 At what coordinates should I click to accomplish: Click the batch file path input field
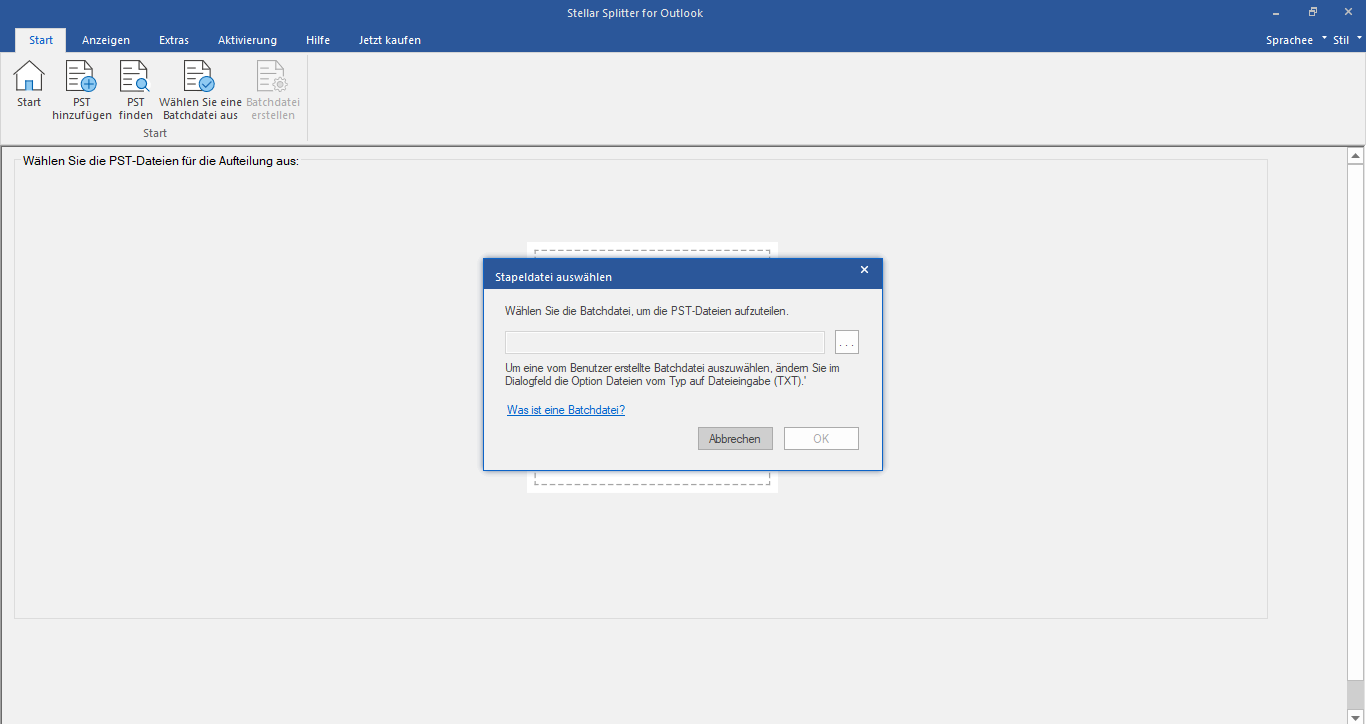pos(665,343)
